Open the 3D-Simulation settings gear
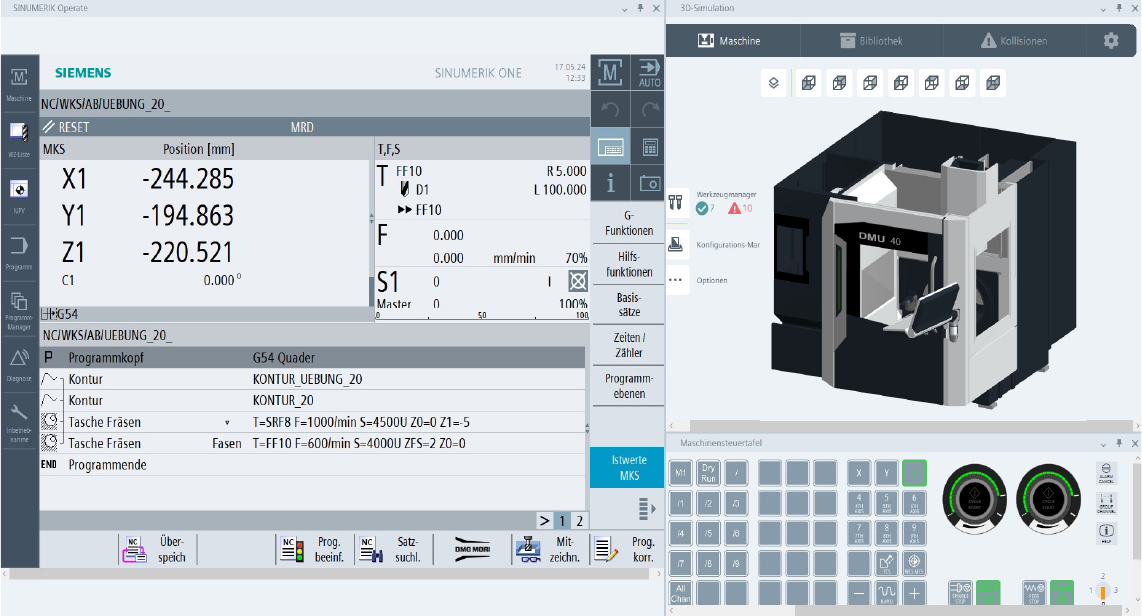 pyautogui.click(x=1111, y=41)
